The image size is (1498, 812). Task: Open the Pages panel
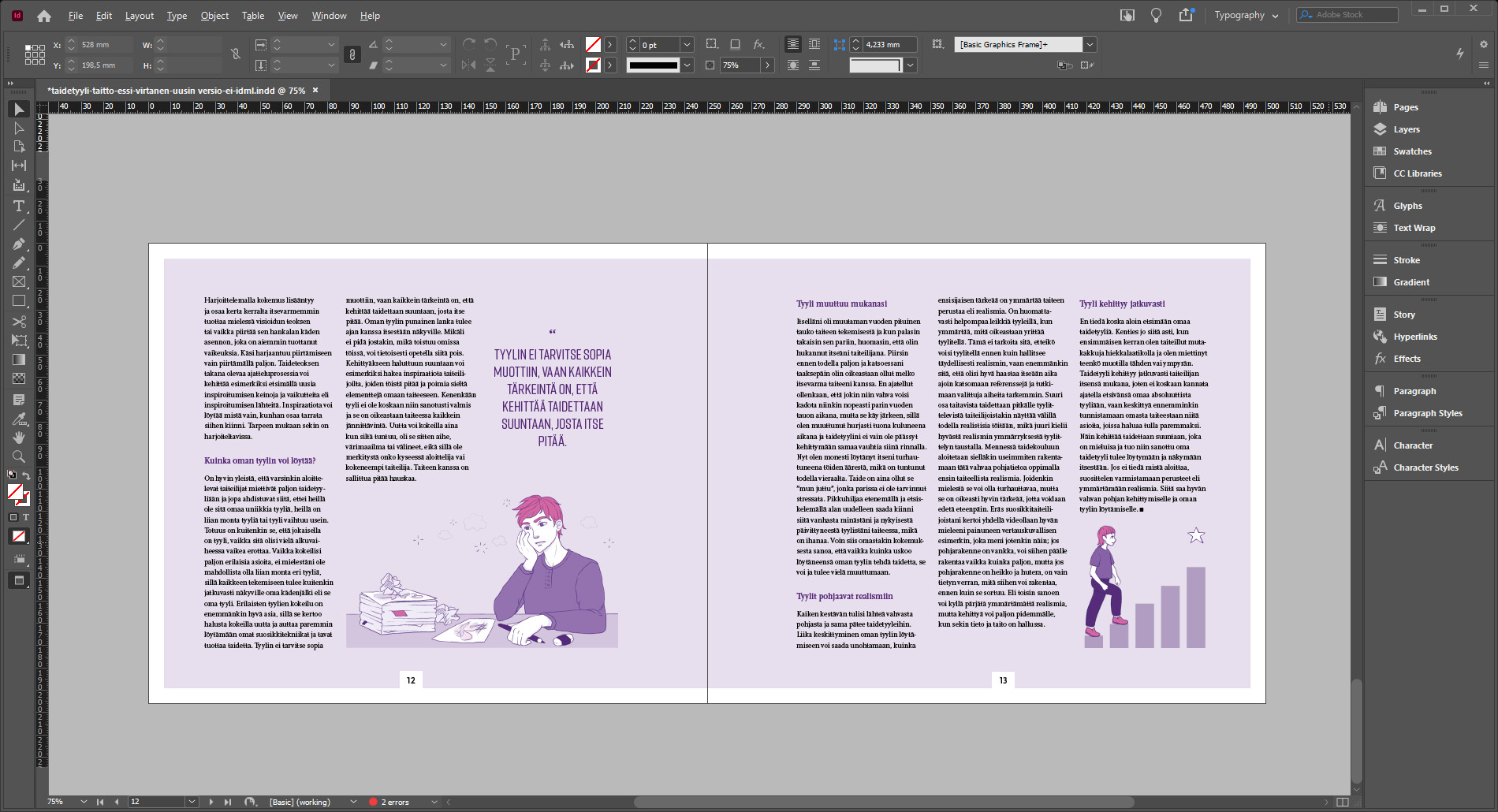pyautogui.click(x=1405, y=107)
